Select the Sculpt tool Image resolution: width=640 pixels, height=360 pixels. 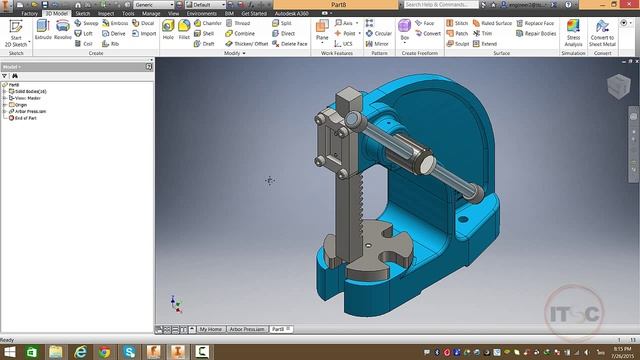click(458, 44)
